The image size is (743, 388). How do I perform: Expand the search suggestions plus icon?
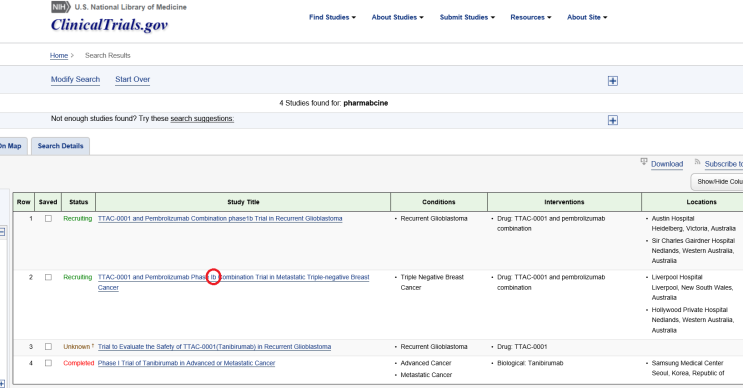(613, 120)
